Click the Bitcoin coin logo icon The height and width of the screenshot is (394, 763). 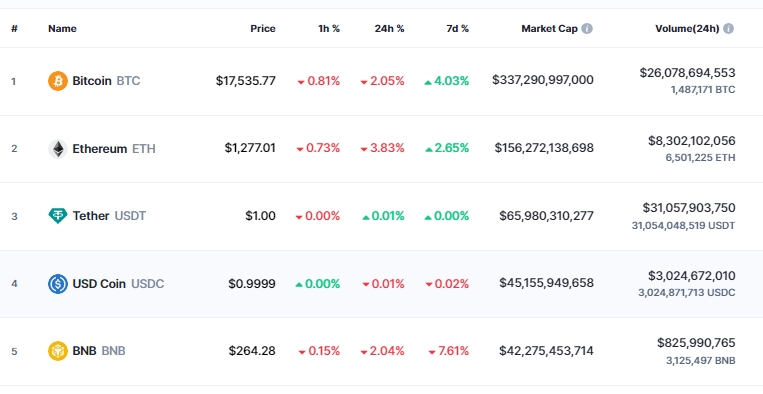(x=57, y=81)
